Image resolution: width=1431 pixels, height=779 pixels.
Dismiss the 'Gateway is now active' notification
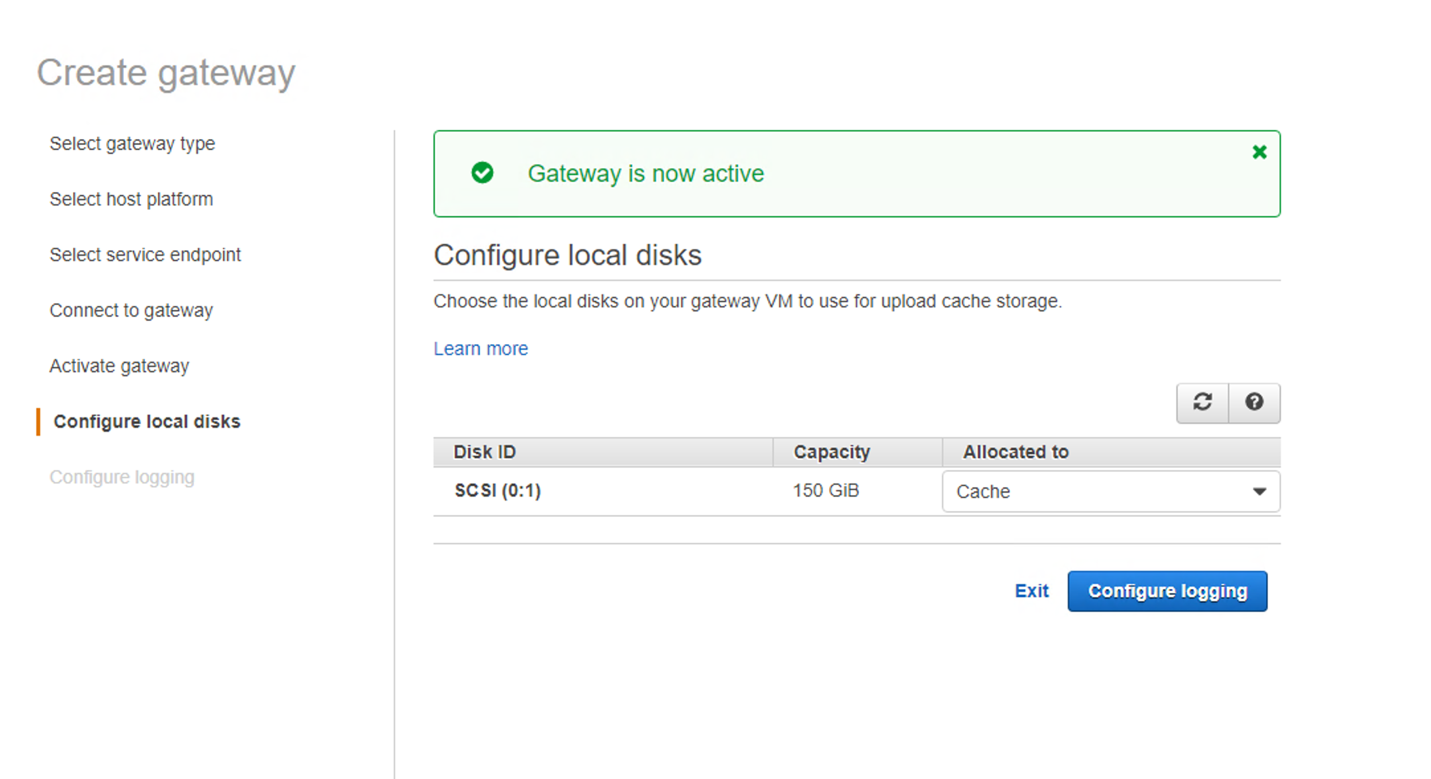(x=1259, y=152)
